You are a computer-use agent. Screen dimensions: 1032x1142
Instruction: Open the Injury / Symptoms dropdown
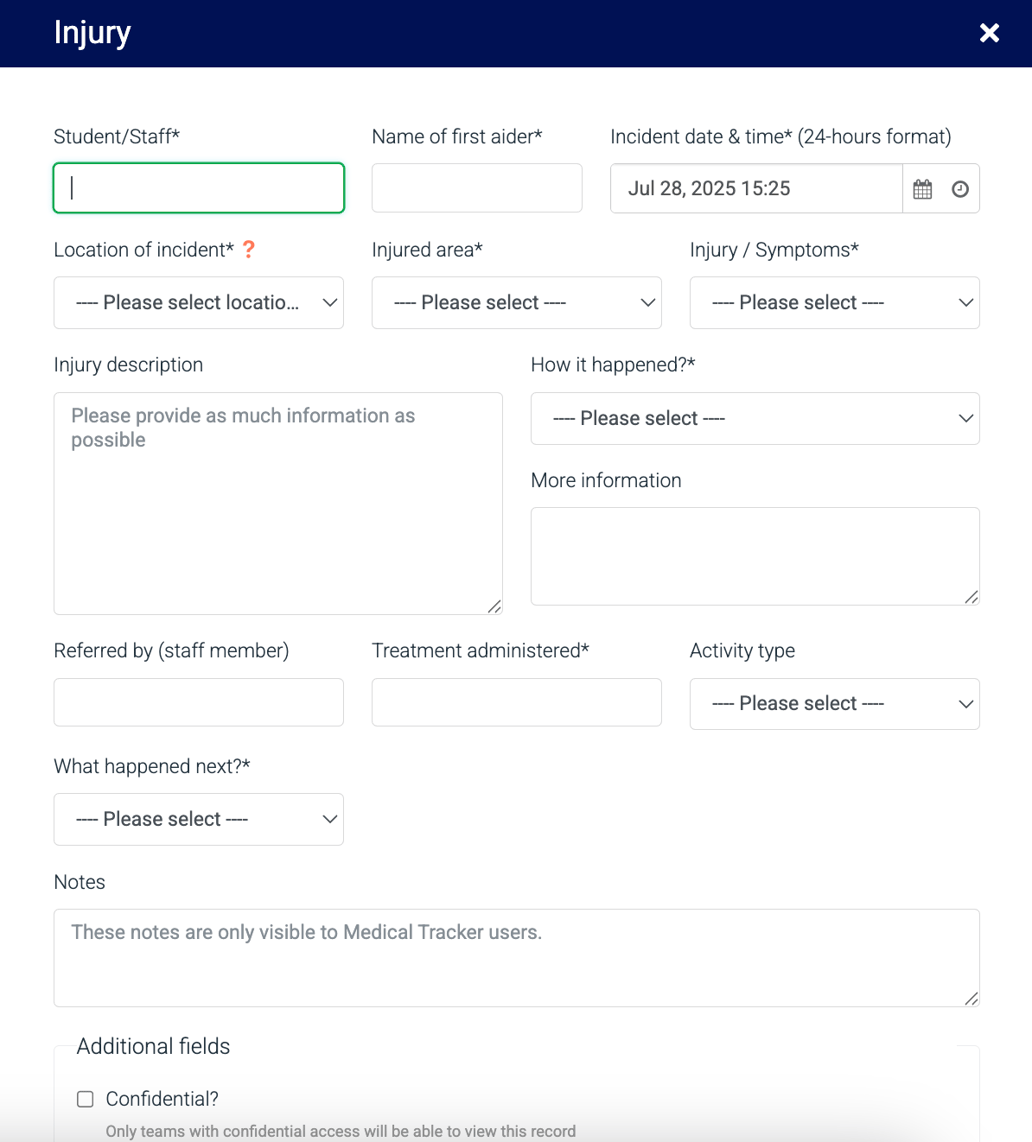coord(834,302)
